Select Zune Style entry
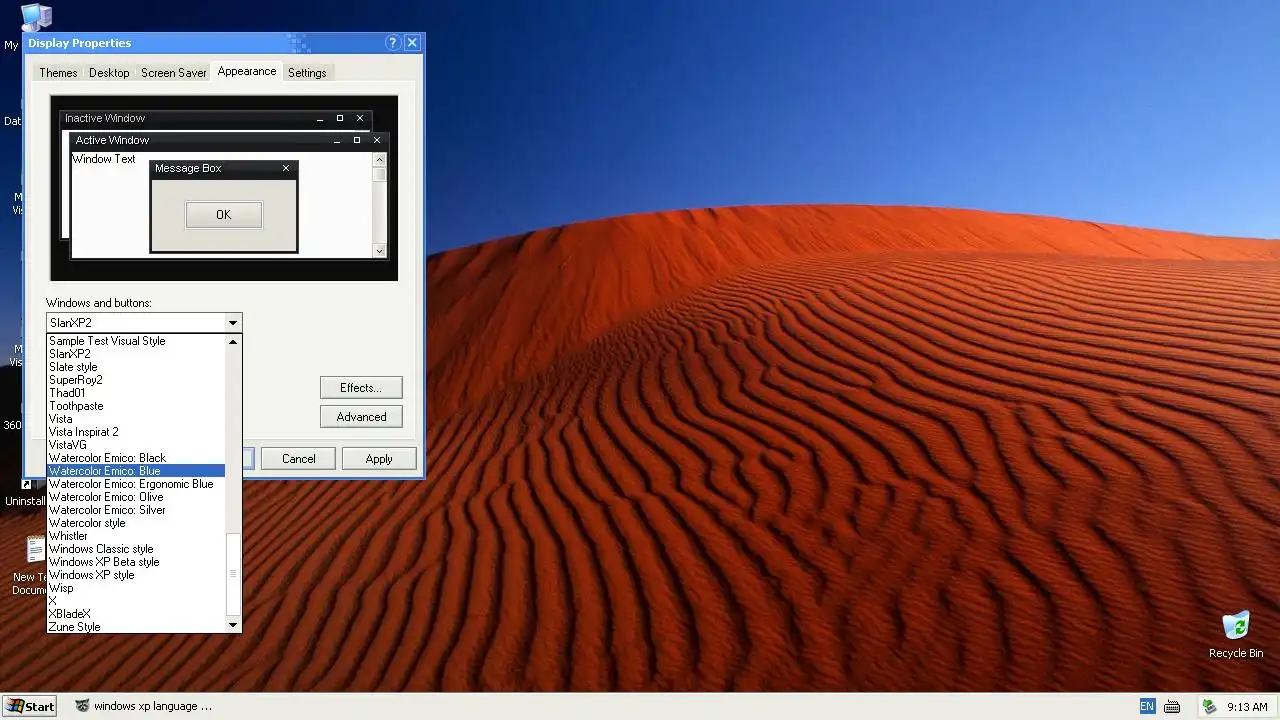 [x=136, y=627]
